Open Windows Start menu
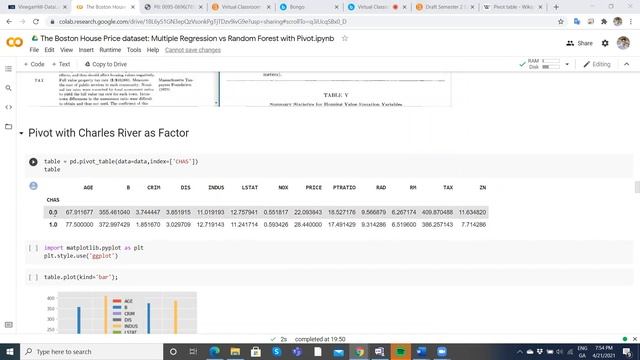640x360 pixels. (x=10, y=351)
